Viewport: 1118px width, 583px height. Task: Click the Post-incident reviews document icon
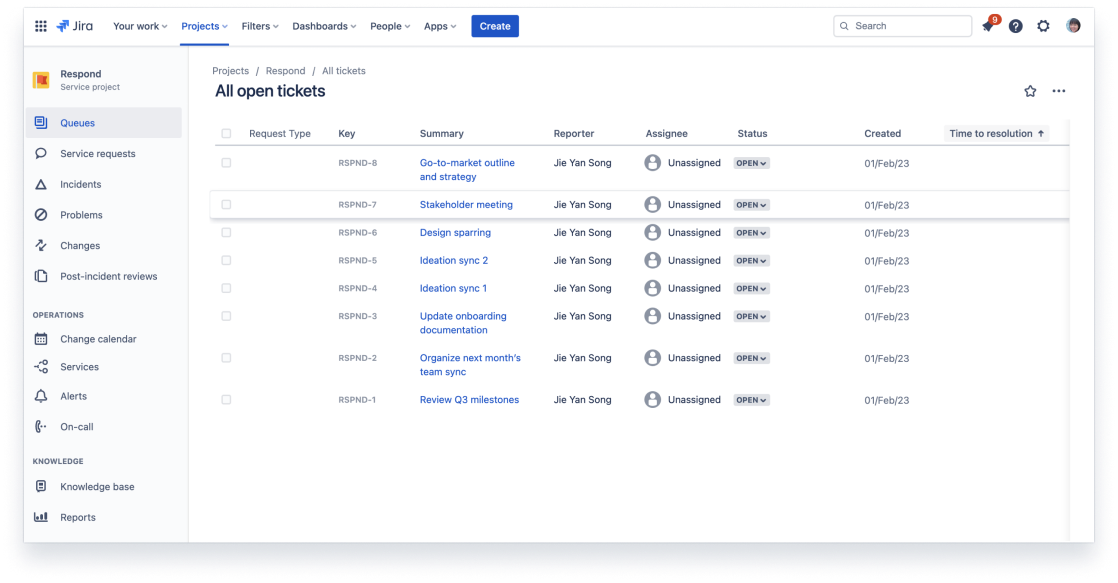click(x=41, y=276)
